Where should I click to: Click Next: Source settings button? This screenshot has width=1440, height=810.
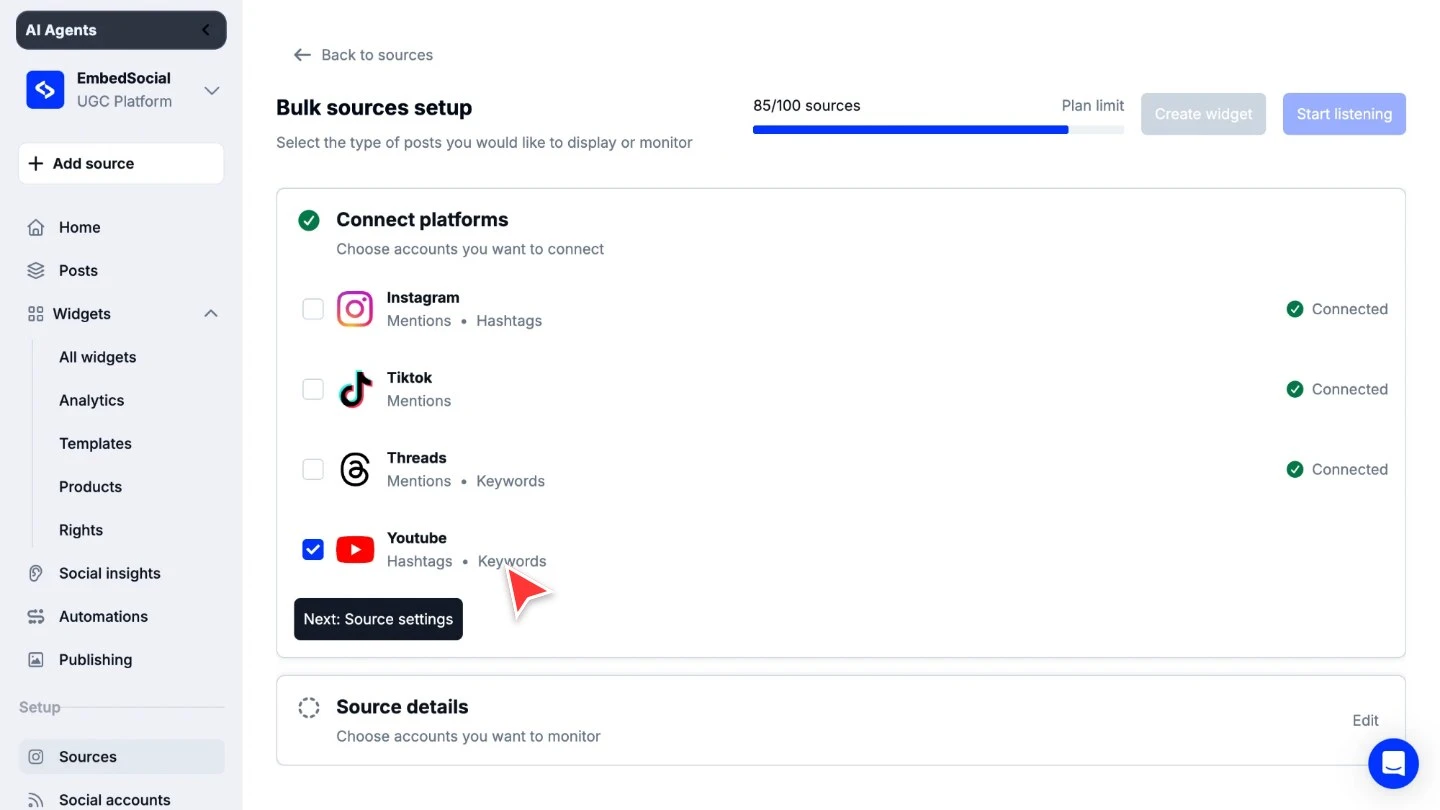point(378,619)
